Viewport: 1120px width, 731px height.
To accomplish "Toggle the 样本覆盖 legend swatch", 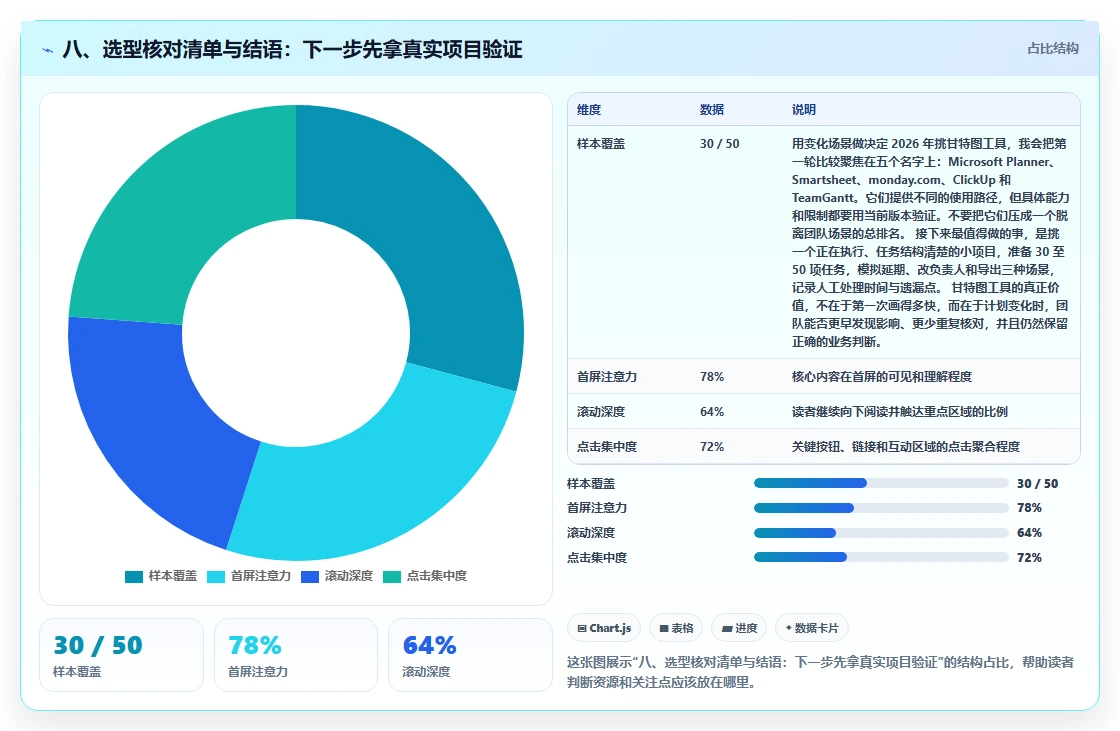I will point(134,577).
